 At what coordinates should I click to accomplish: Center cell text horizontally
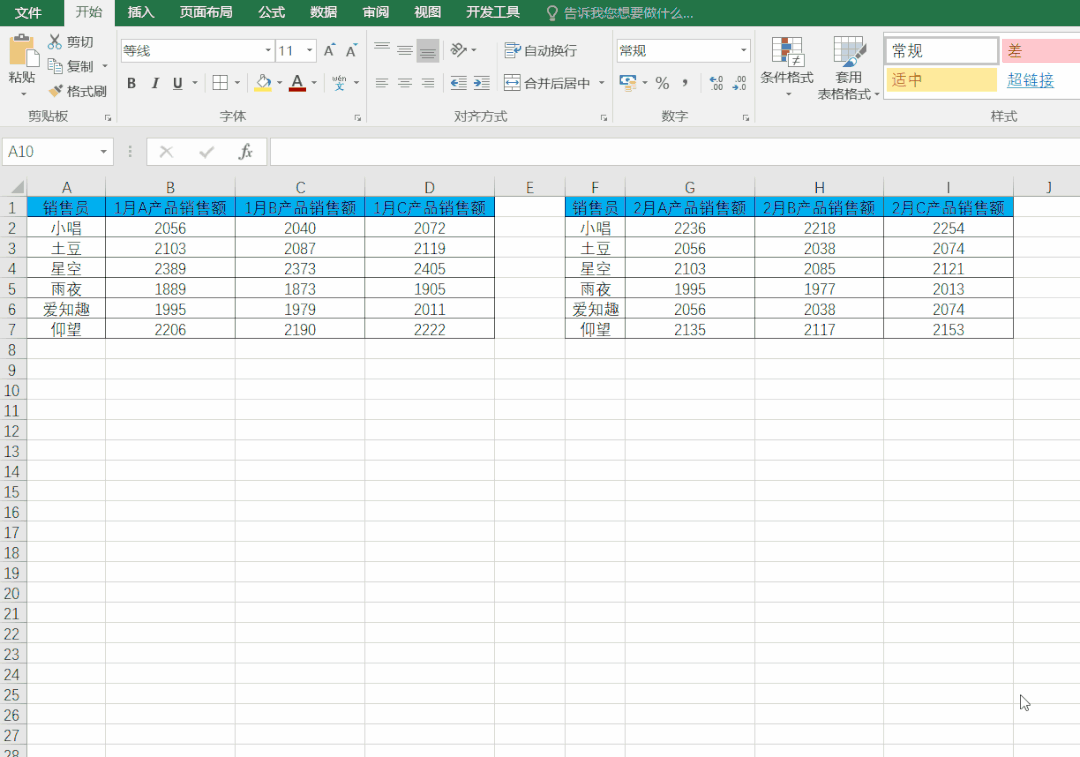(x=405, y=83)
